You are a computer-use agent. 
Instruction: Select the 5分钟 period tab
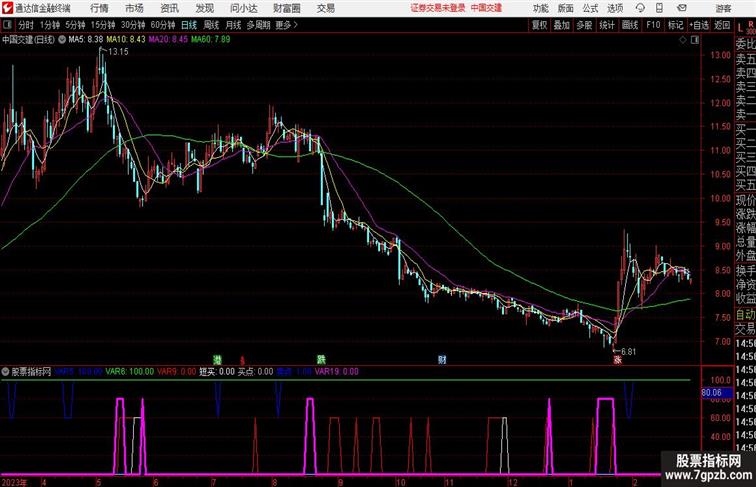[x=75, y=25]
